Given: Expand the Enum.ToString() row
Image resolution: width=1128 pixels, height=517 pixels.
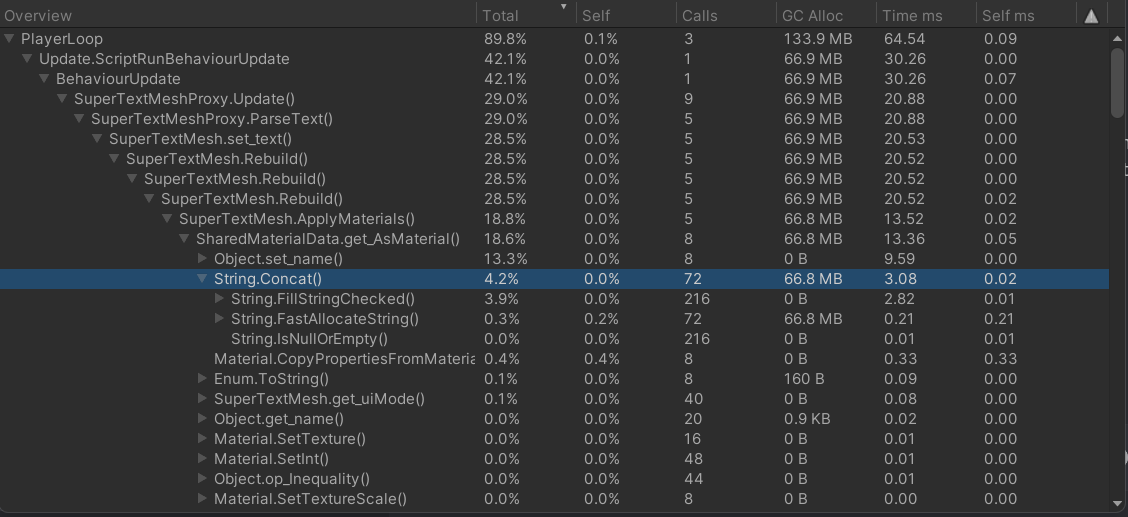Looking at the screenshot, I should pos(202,379).
